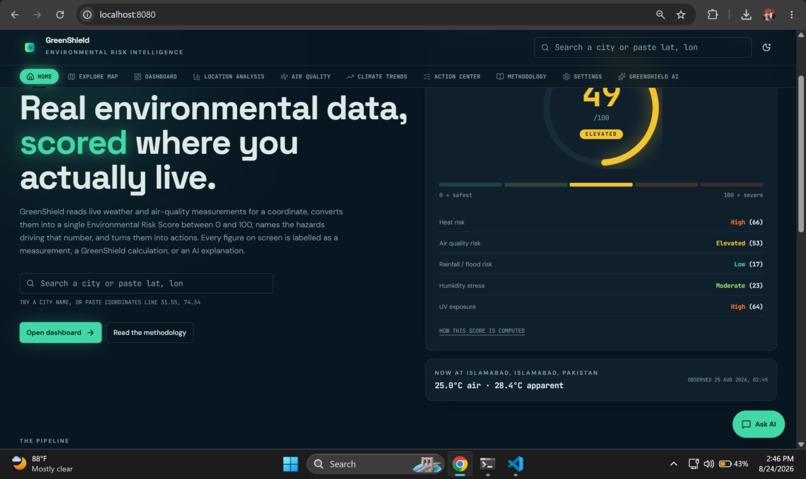Viewport: 806px width, 479px height.
Task: Click the Observed 25 Aug 2026 timestamp
Action: coord(727,380)
